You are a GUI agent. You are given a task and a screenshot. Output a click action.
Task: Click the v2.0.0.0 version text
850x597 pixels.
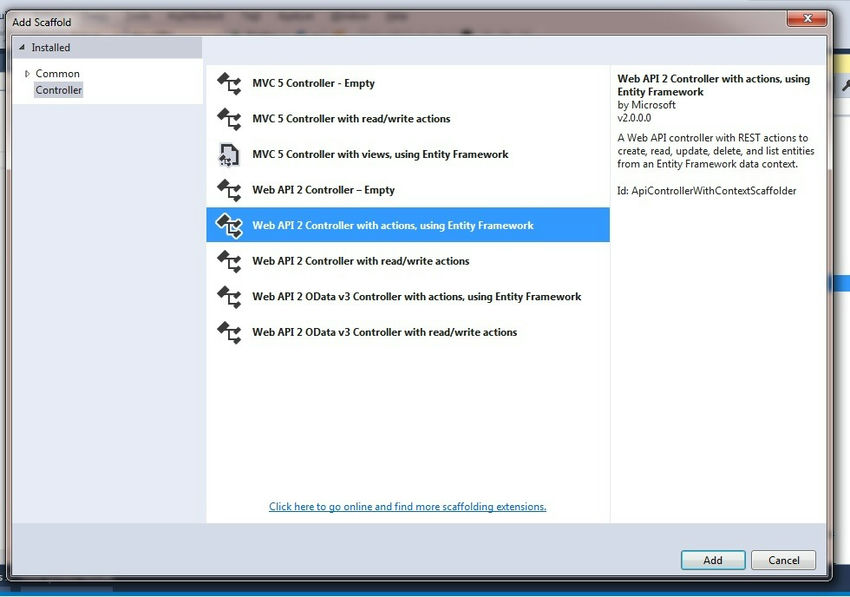(x=634, y=118)
